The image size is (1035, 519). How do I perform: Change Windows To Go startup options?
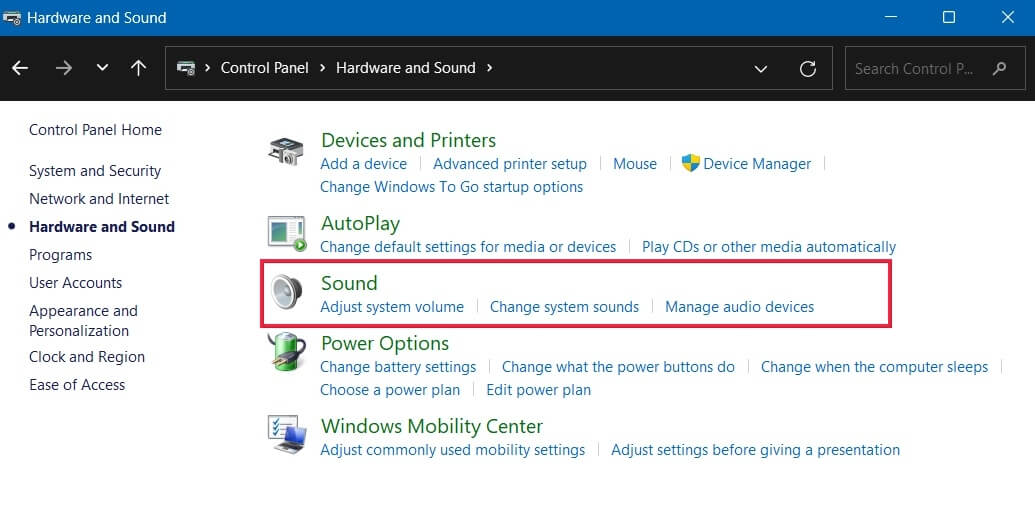451,187
